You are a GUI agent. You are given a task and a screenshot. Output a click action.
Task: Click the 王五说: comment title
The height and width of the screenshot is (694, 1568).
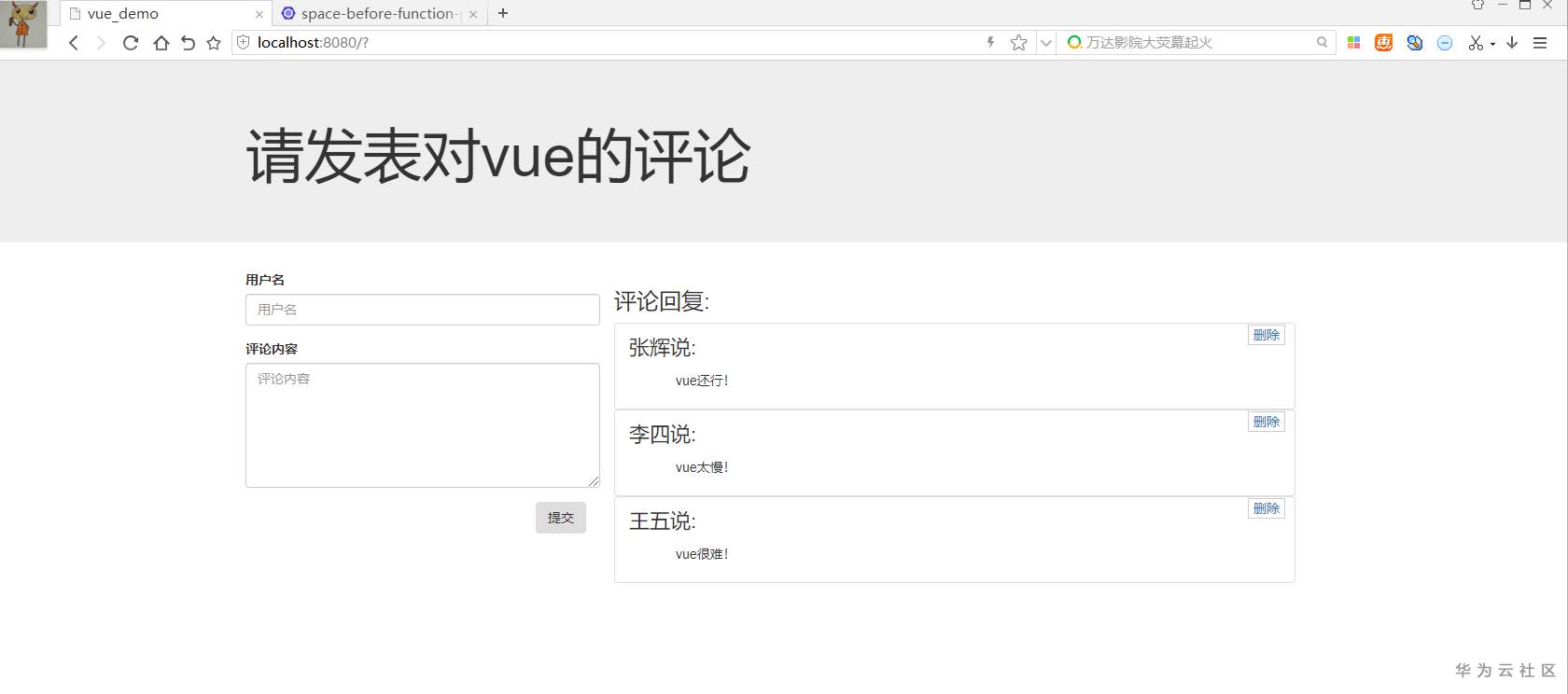(663, 521)
